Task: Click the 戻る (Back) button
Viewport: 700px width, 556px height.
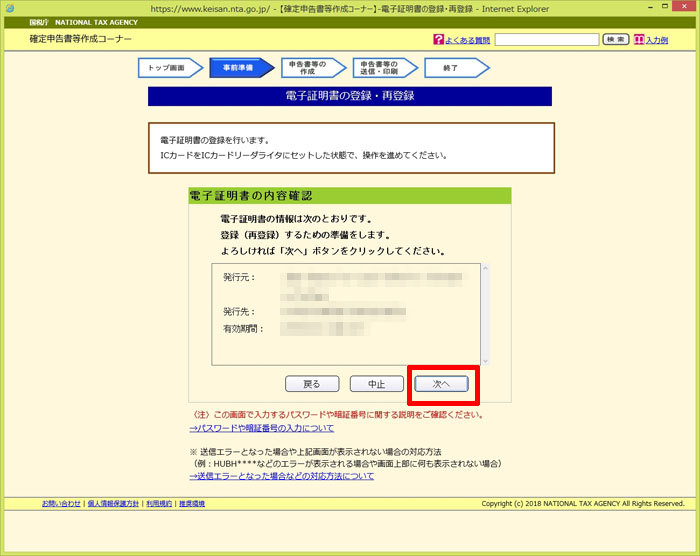Action: click(312, 384)
